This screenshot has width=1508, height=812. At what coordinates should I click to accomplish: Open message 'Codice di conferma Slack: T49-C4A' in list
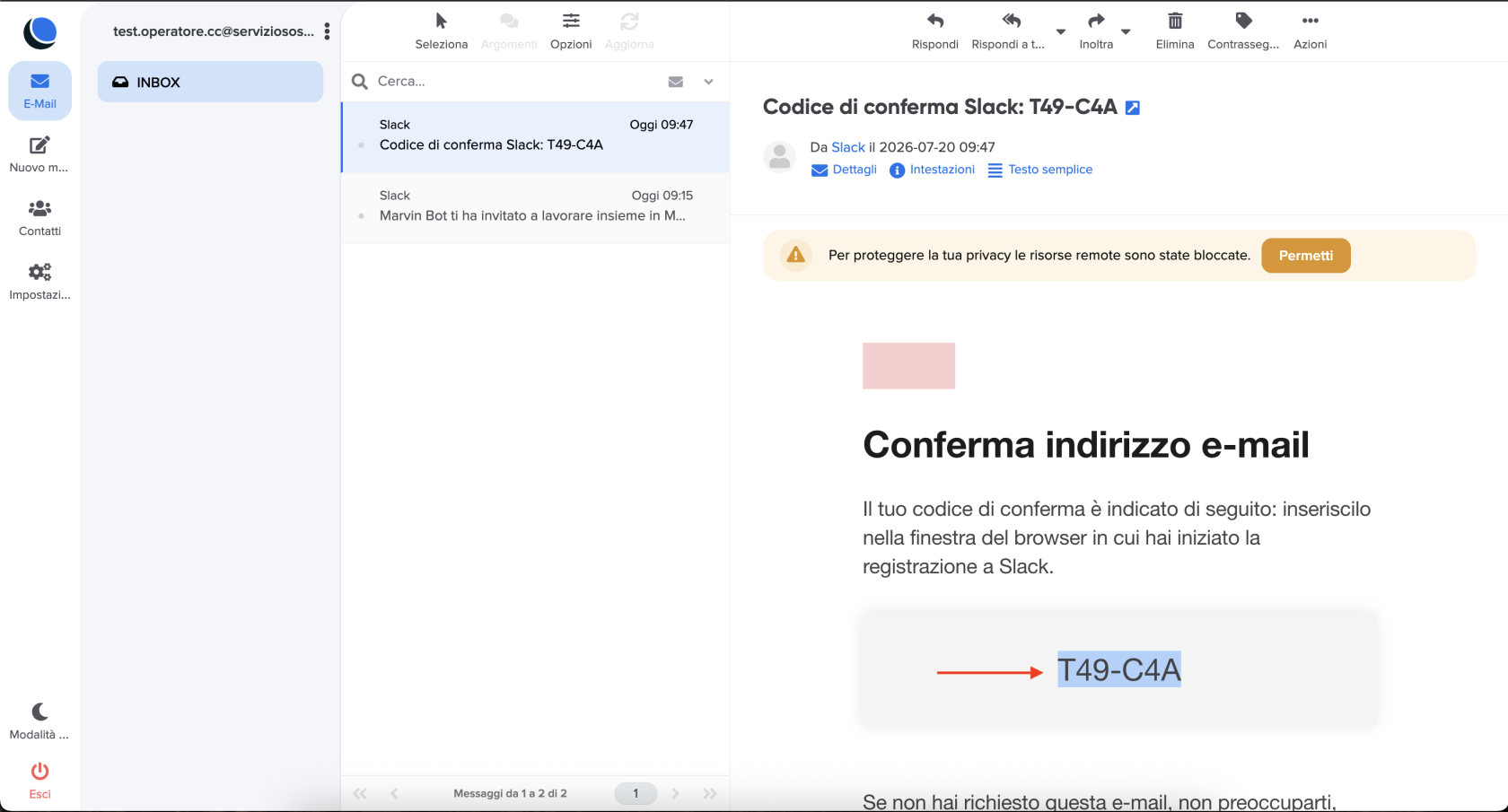[536, 136]
